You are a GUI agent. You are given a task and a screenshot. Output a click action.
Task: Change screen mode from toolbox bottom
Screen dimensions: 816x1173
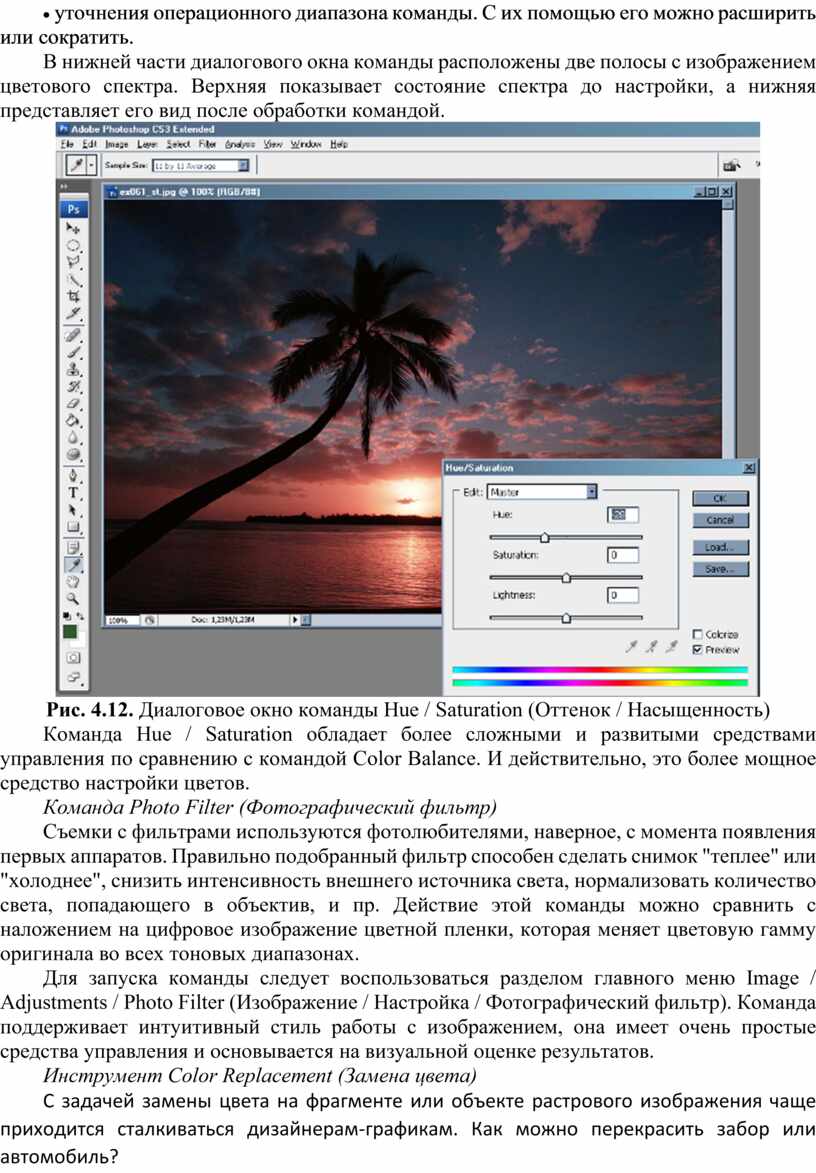pyautogui.click(x=73, y=677)
